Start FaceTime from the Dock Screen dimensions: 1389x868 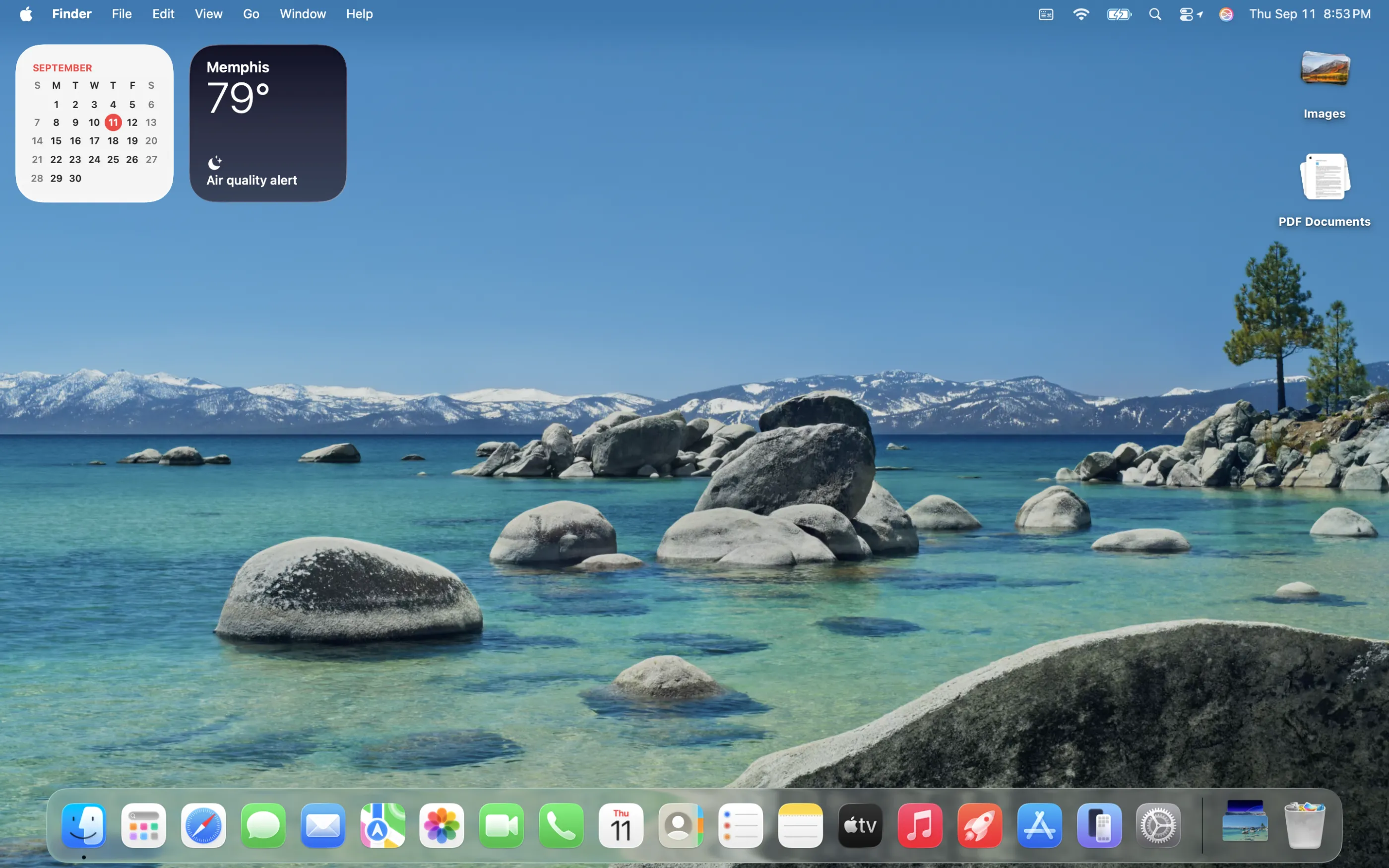click(x=501, y=825)
